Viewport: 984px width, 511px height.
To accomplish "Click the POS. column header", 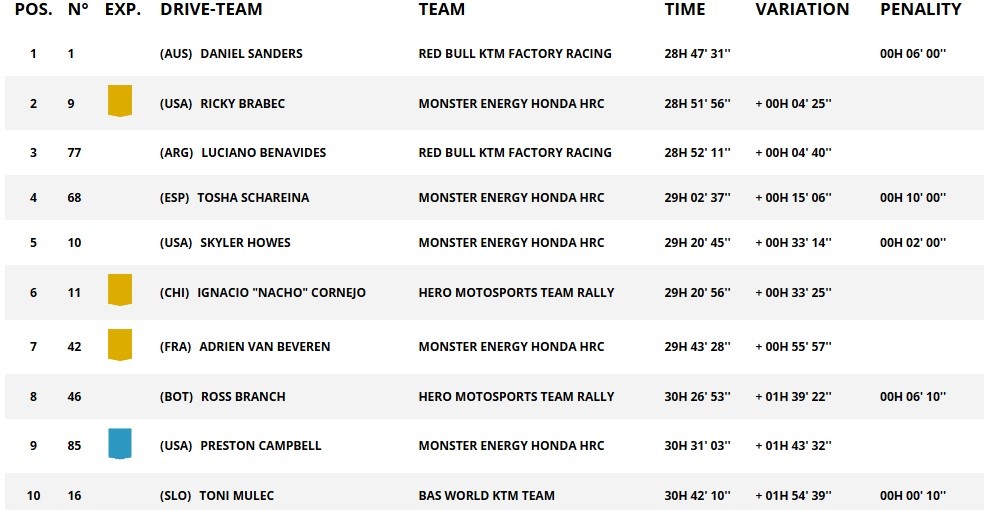I will pos(33,10).
